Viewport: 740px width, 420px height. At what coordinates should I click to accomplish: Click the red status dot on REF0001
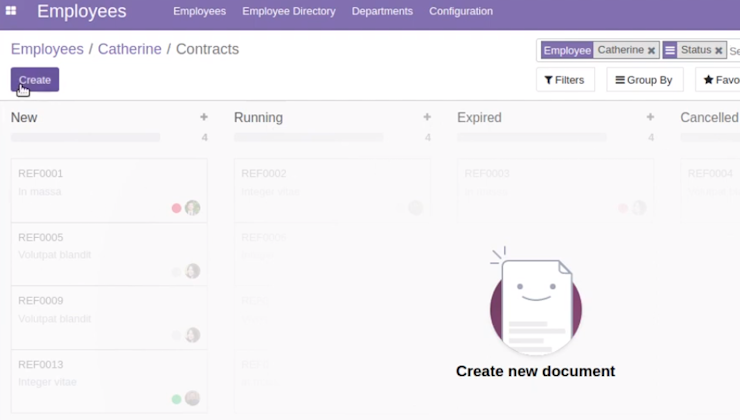pos(177,208)
